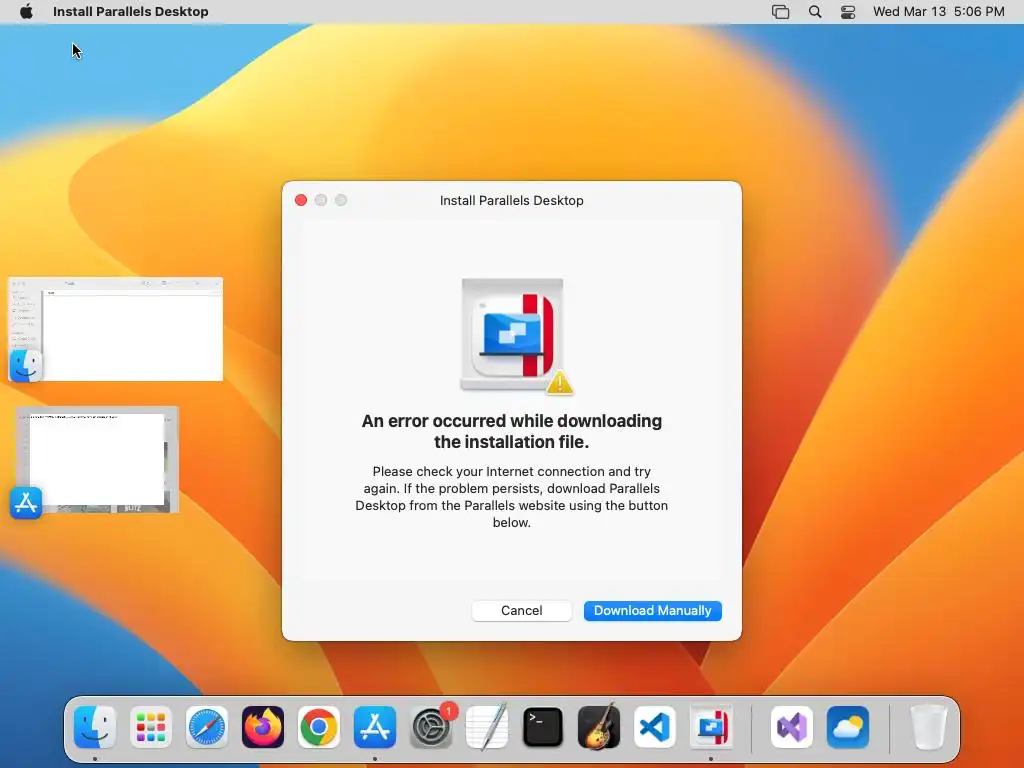Launch Terminal from the Dock

tap(543, 727)
